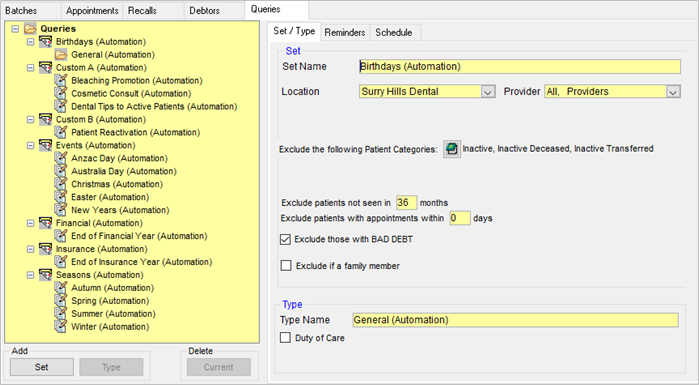The image size is (699, 385).
Task: Open the Schedule tab
Action: point(394,33)
